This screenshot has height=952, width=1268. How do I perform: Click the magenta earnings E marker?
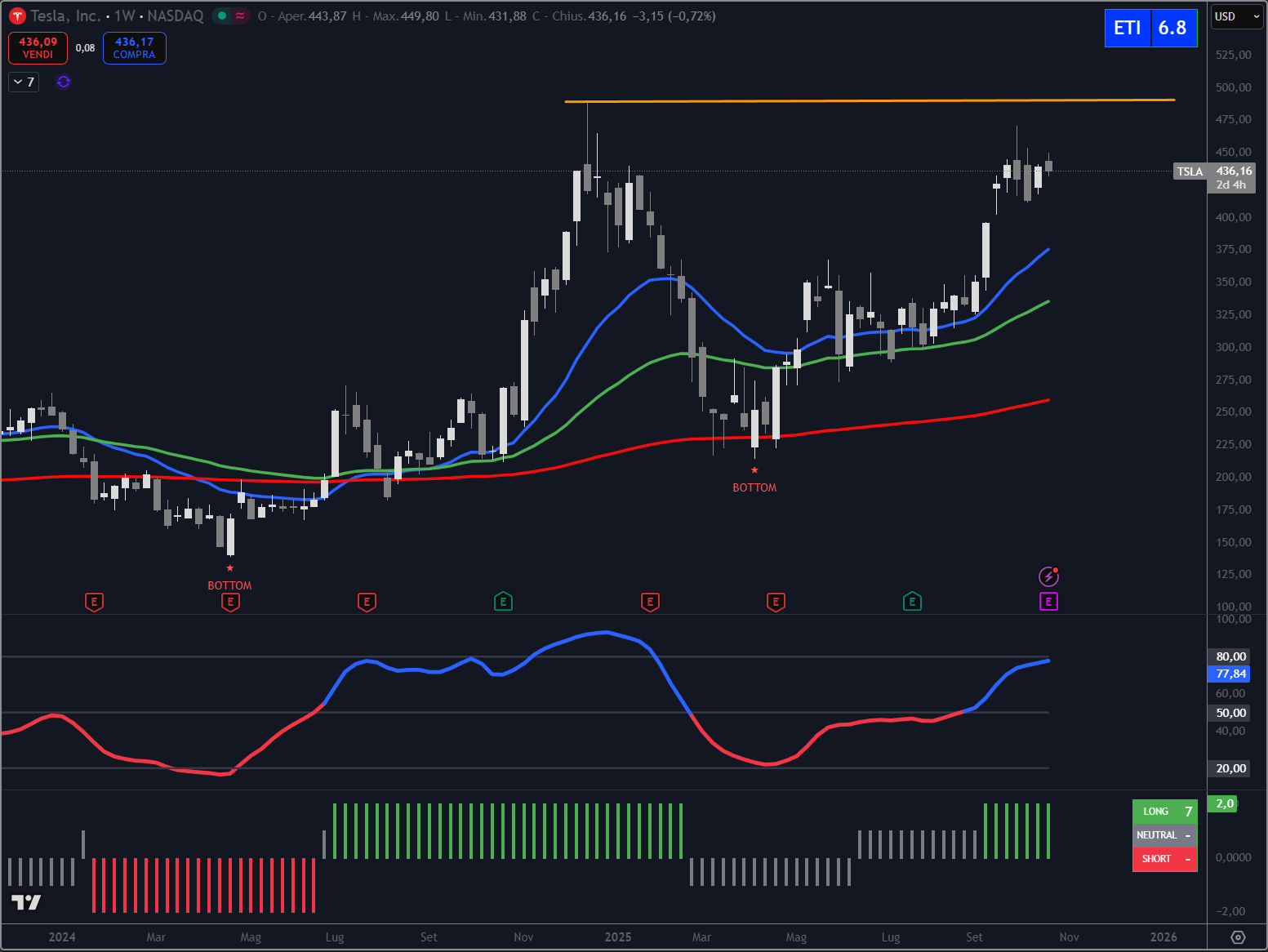pyautogui.click(x=1048, y=602)
